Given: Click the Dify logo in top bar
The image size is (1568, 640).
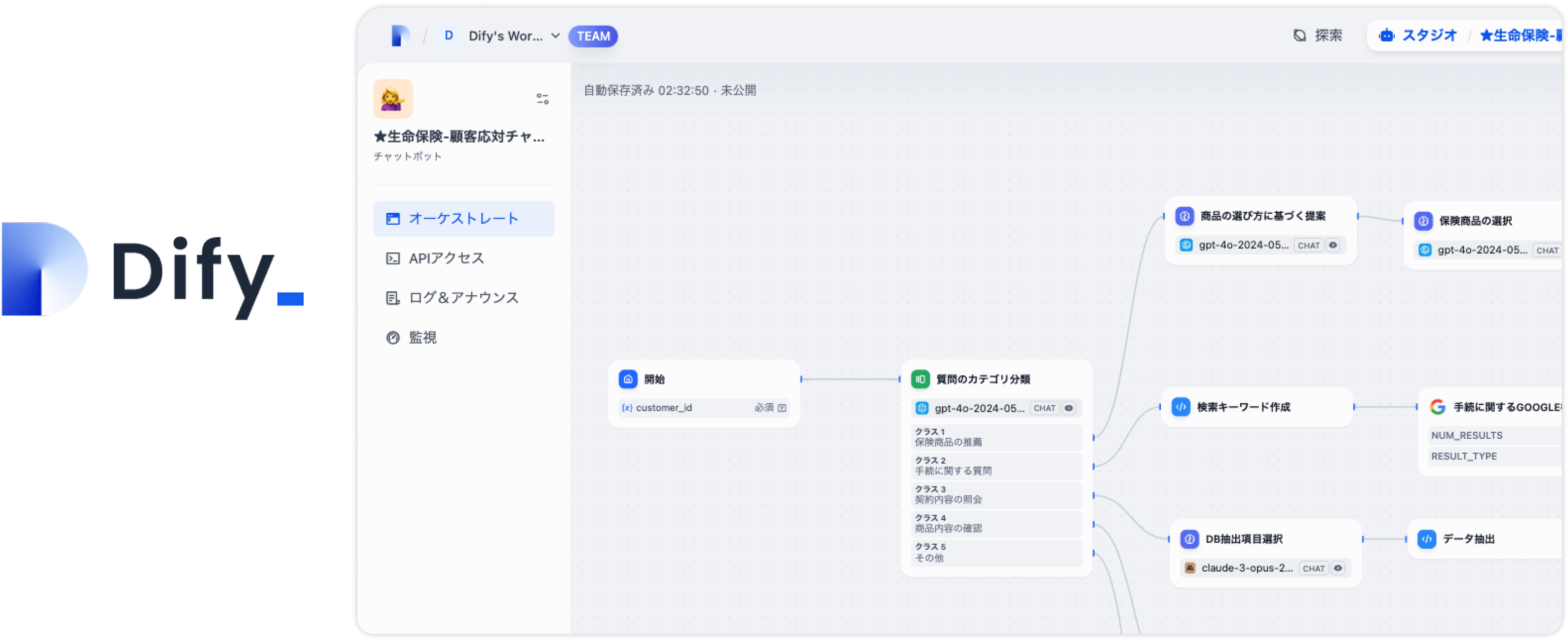Looking at the screenshot, I should pos(400,36).
